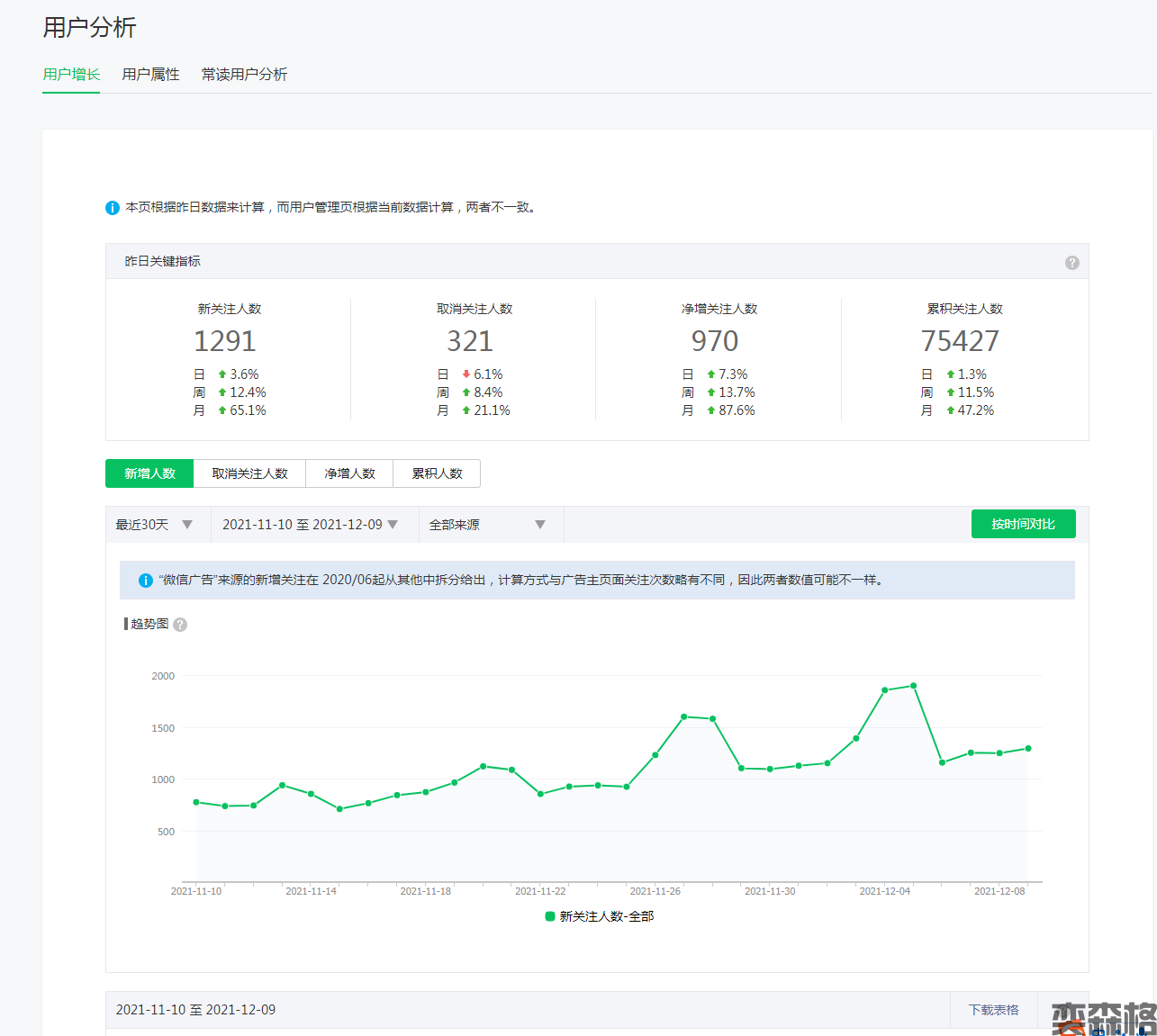The height and width of the screenshot is (1036, 1157).
Task: Click info icon before 本页根据昨日数据来计算 notice
Action: [113, 208]
